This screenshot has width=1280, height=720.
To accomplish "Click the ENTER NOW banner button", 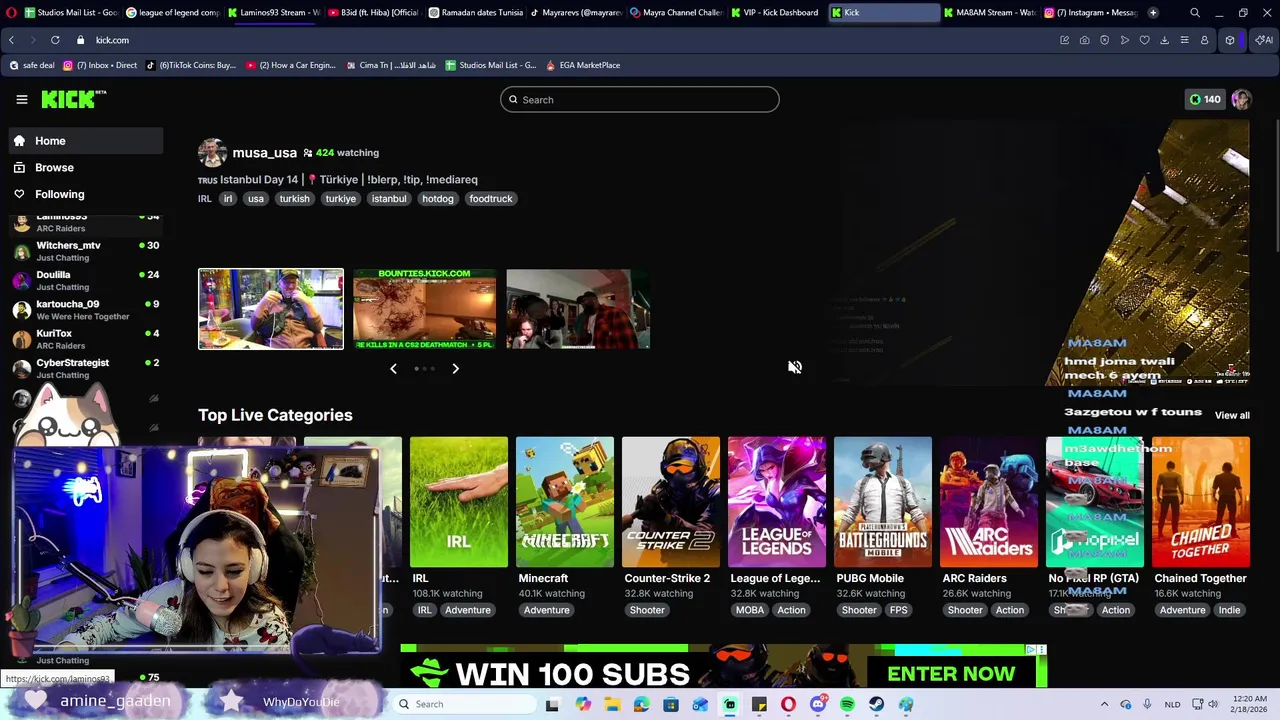I will click(951, 674).
